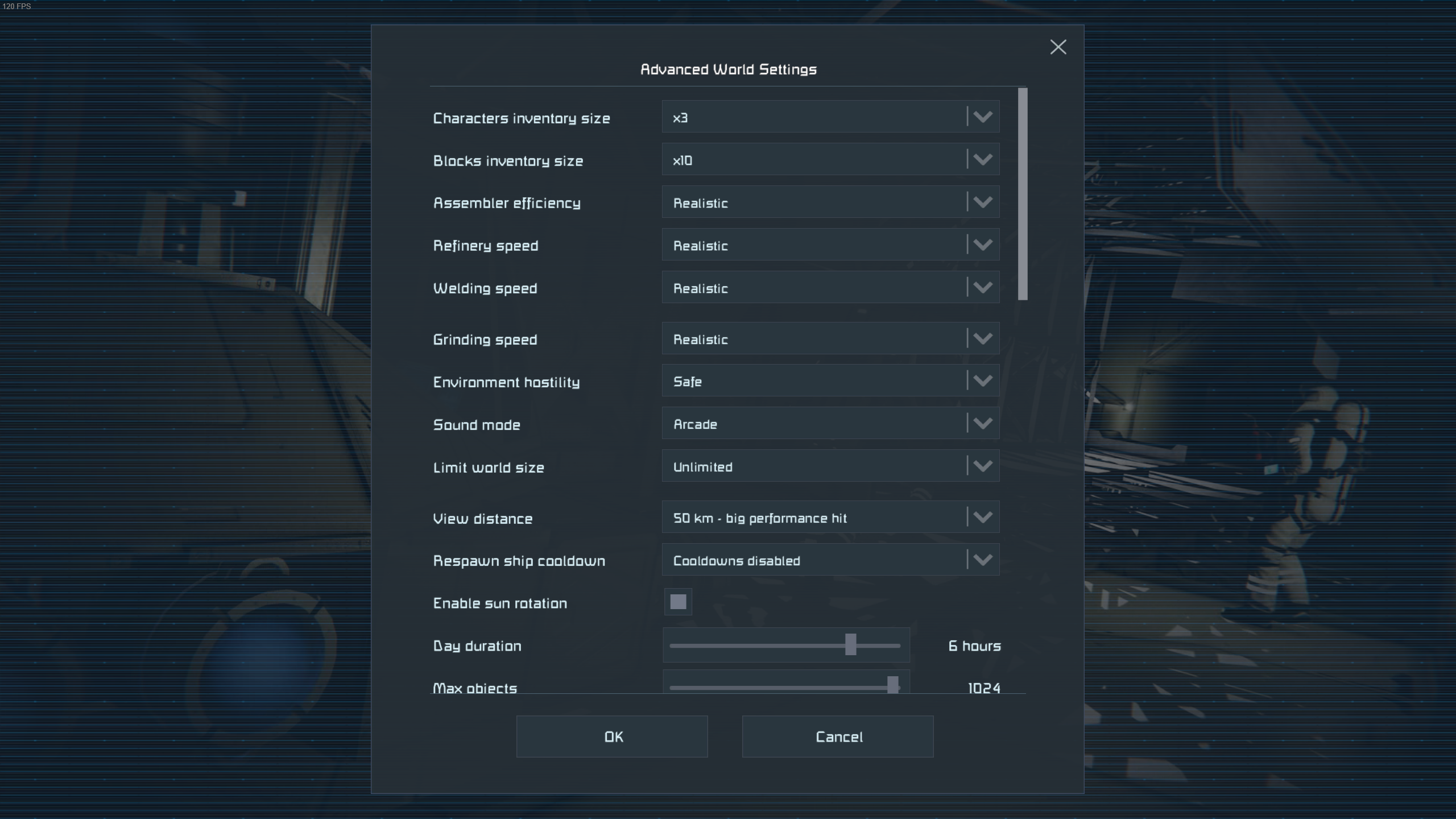Click the Day duration slider handle
Viewport: 1456px width, 819px height.
[850, 645]
